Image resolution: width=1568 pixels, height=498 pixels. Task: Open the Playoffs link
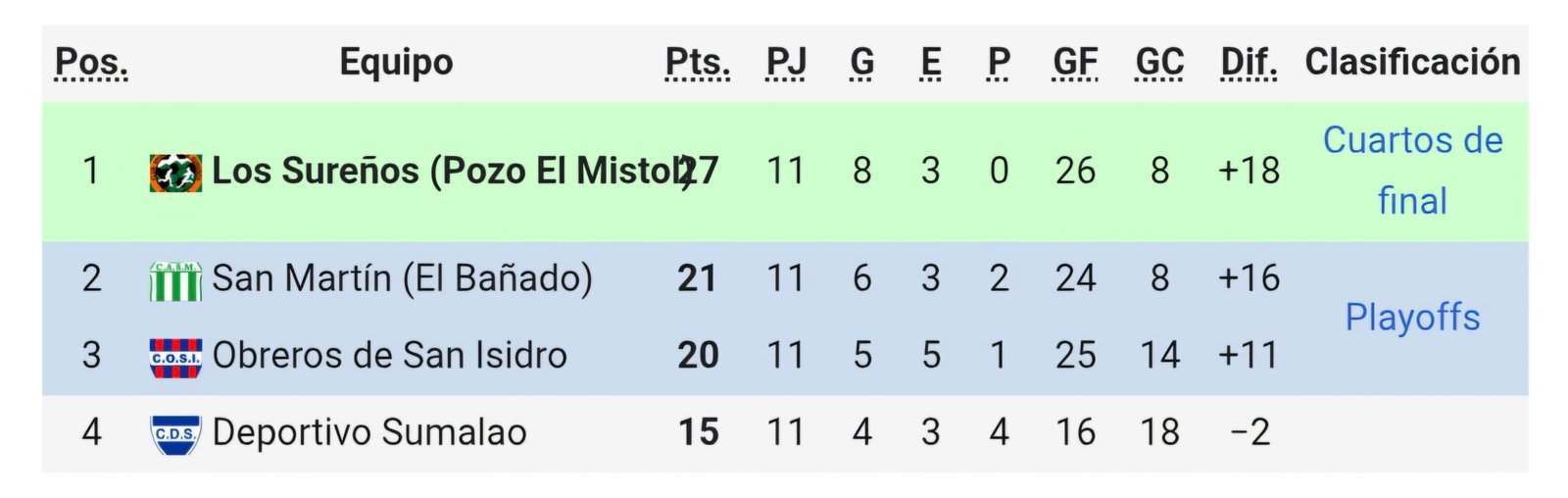[x=1412, y=318]
